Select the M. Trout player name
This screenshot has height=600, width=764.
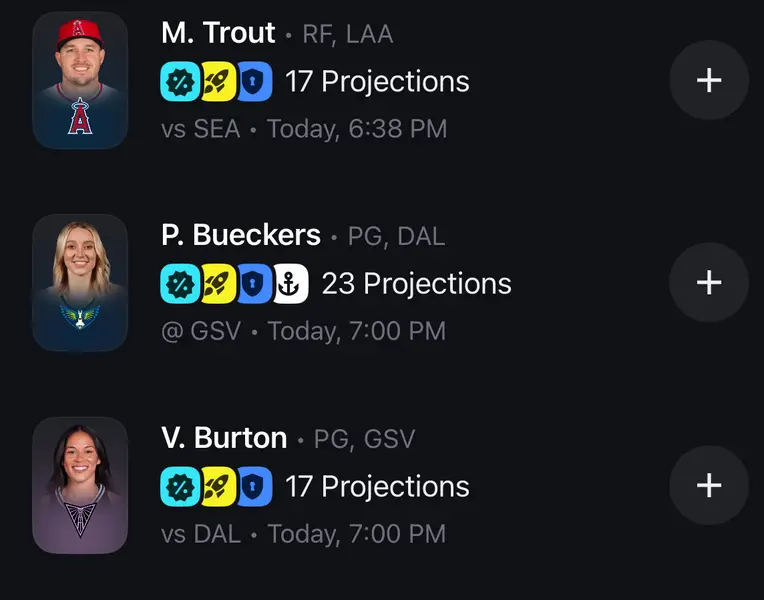pyautogui.click(x=218, y=33)
